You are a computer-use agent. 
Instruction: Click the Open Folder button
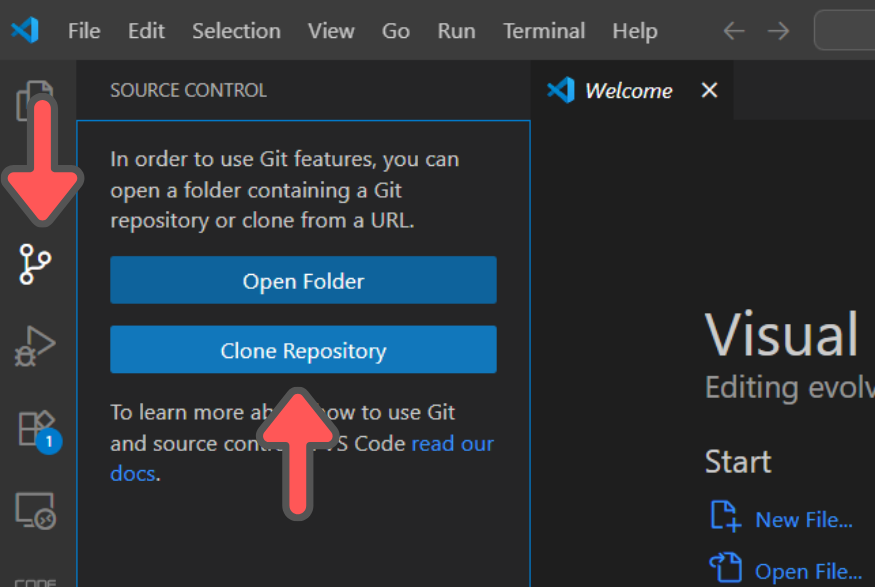[x=303, y=280]
